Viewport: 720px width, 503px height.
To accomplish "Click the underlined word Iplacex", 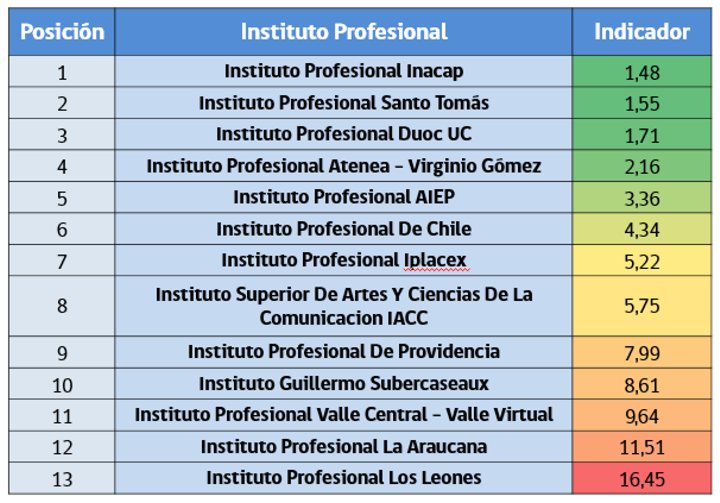I will tap(435, 260).
